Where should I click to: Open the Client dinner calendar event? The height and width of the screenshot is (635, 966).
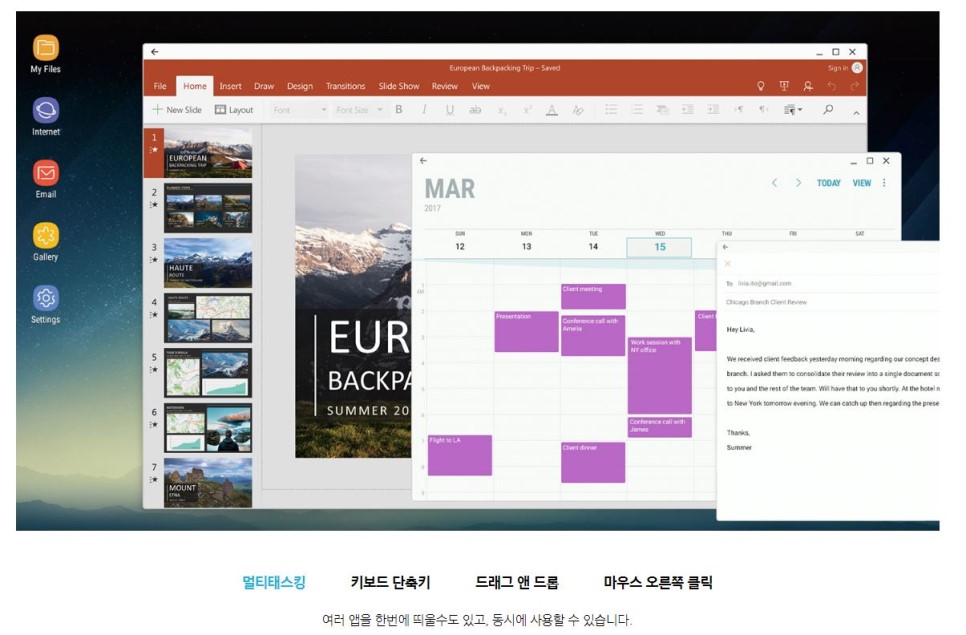593,463
